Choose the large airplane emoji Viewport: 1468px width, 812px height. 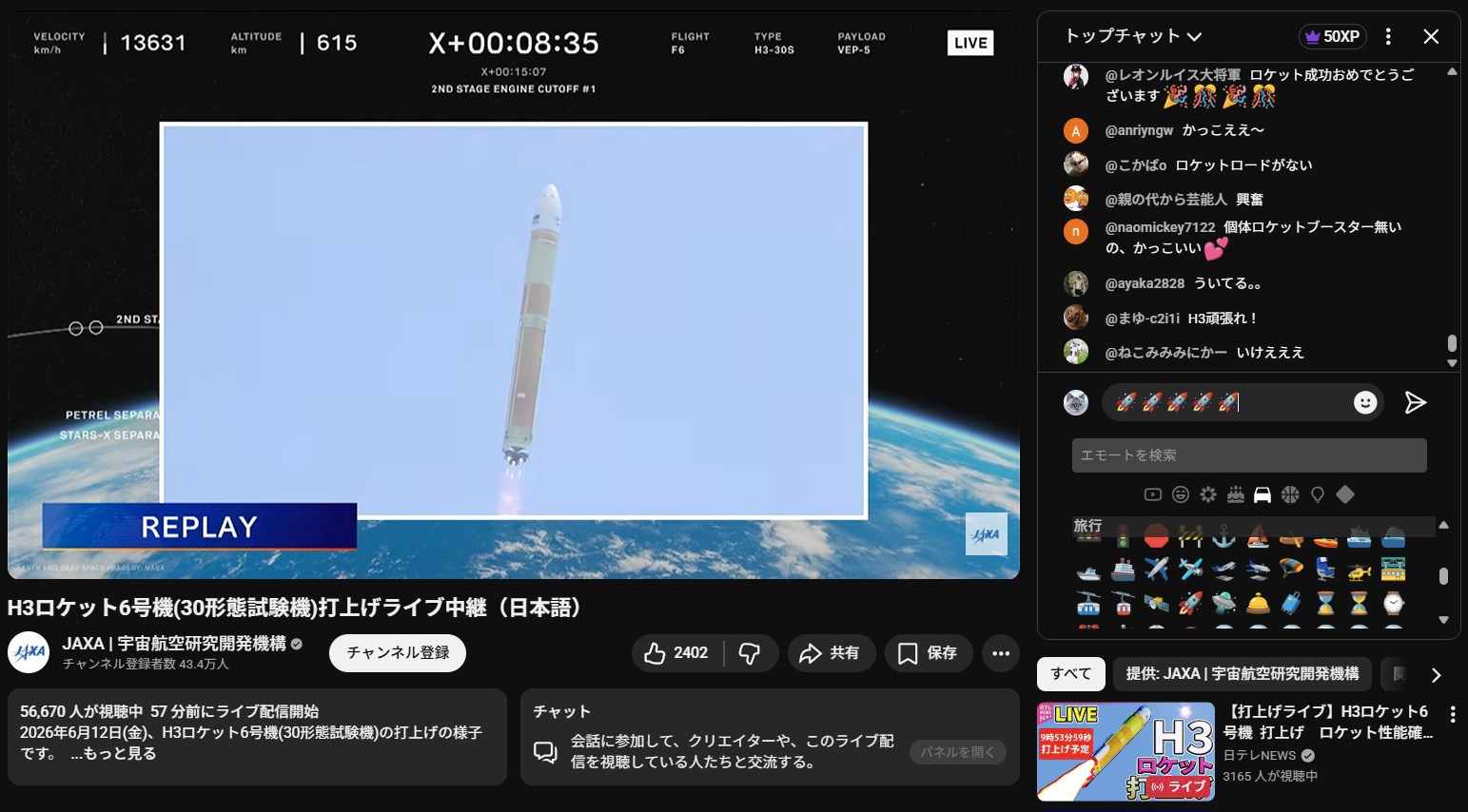tap(1156, 570)
